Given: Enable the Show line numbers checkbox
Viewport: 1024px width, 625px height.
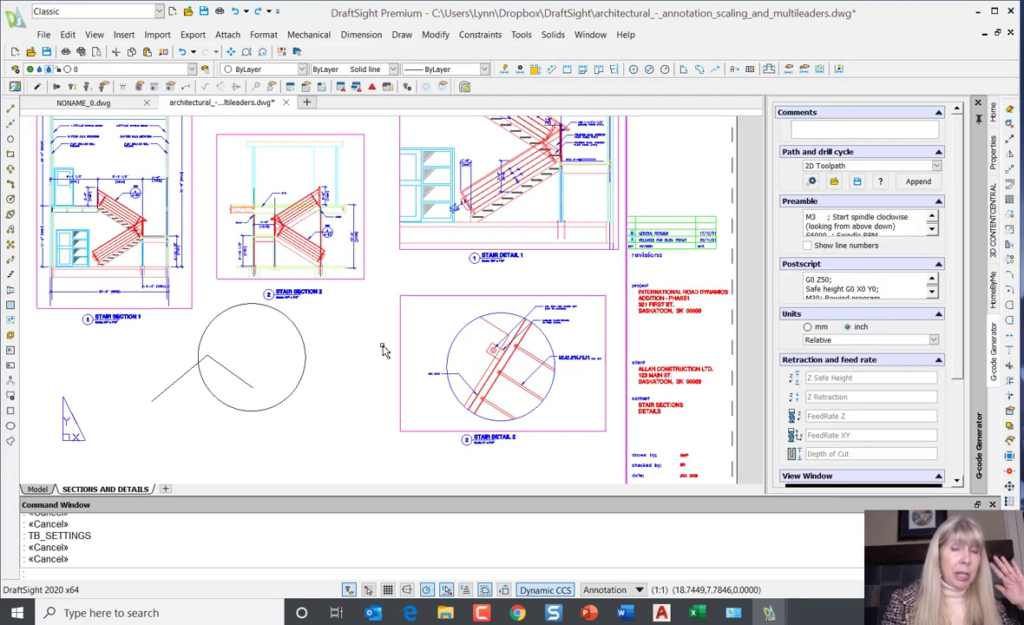Looking at the screenshot, I should 806,245.
